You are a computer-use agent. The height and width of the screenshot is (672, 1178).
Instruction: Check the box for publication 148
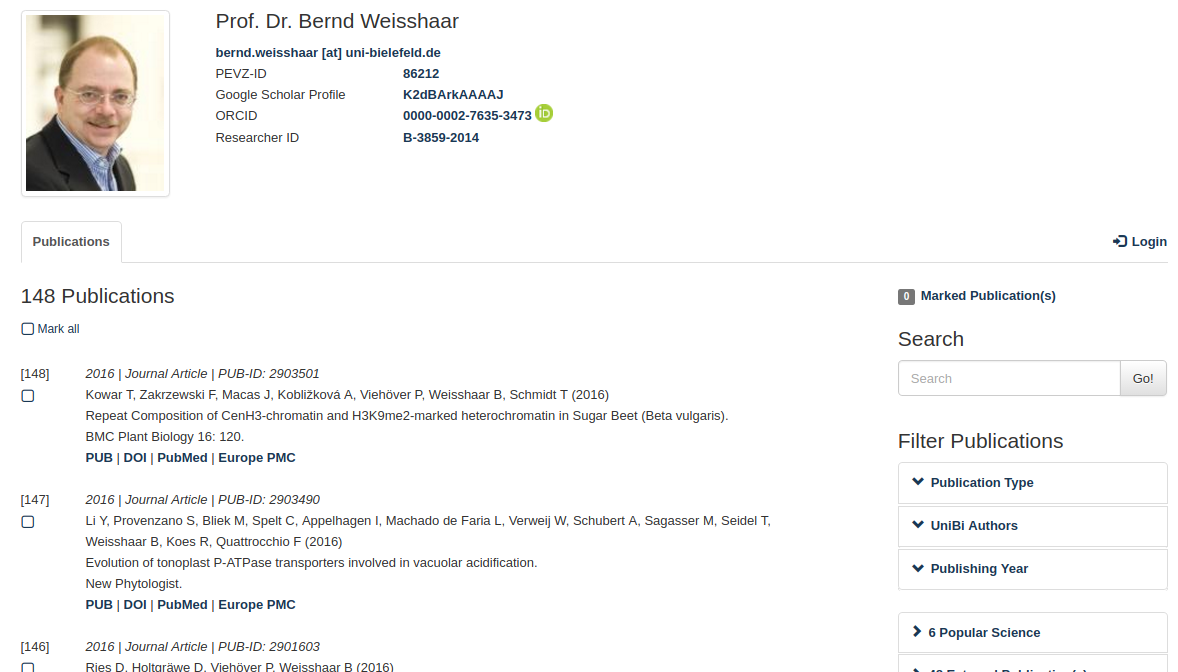click(x=28, y=396)
